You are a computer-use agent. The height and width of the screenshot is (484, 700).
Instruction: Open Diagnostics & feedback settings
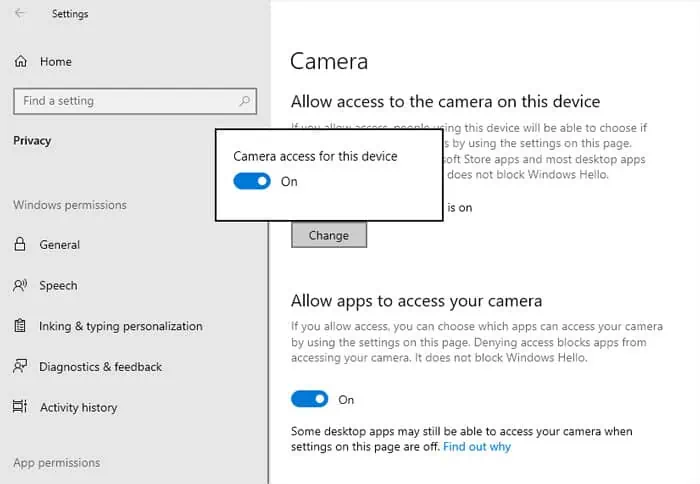100,367
